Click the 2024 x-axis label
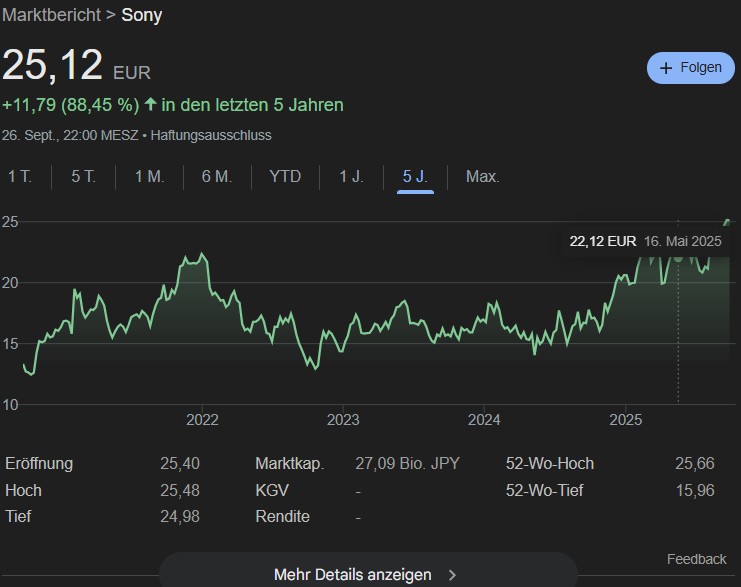 [x=484, y=420]
